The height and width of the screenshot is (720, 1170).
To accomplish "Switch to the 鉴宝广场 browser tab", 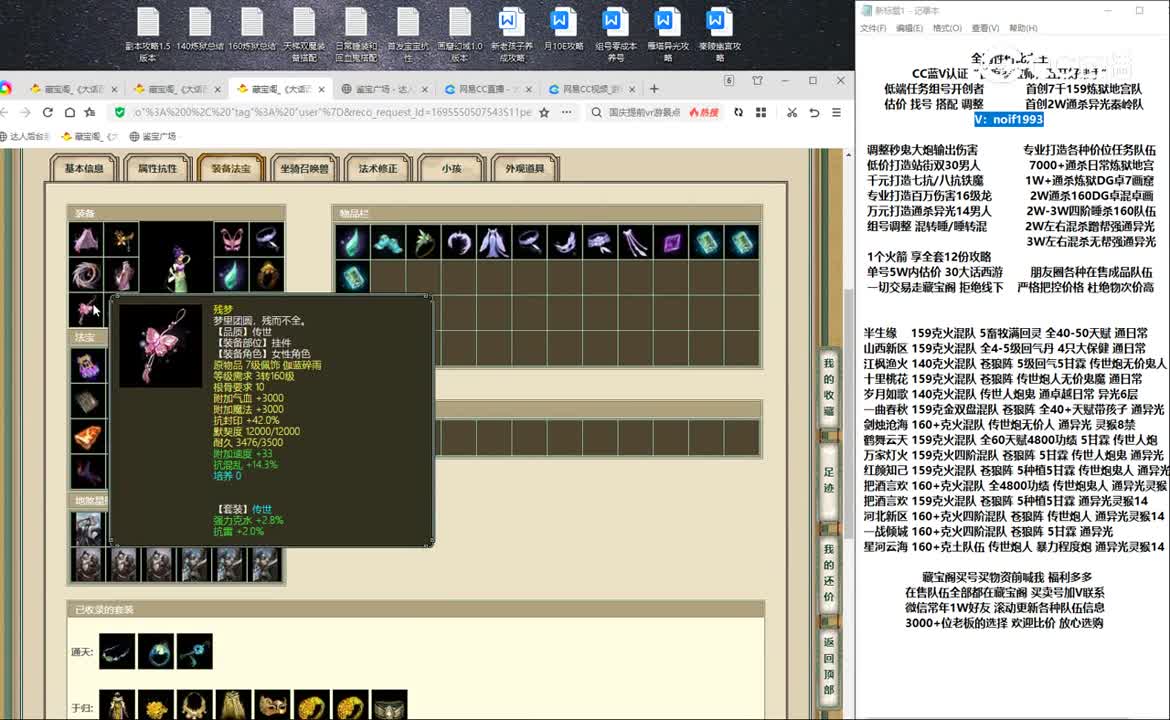I will pos(384,89).
